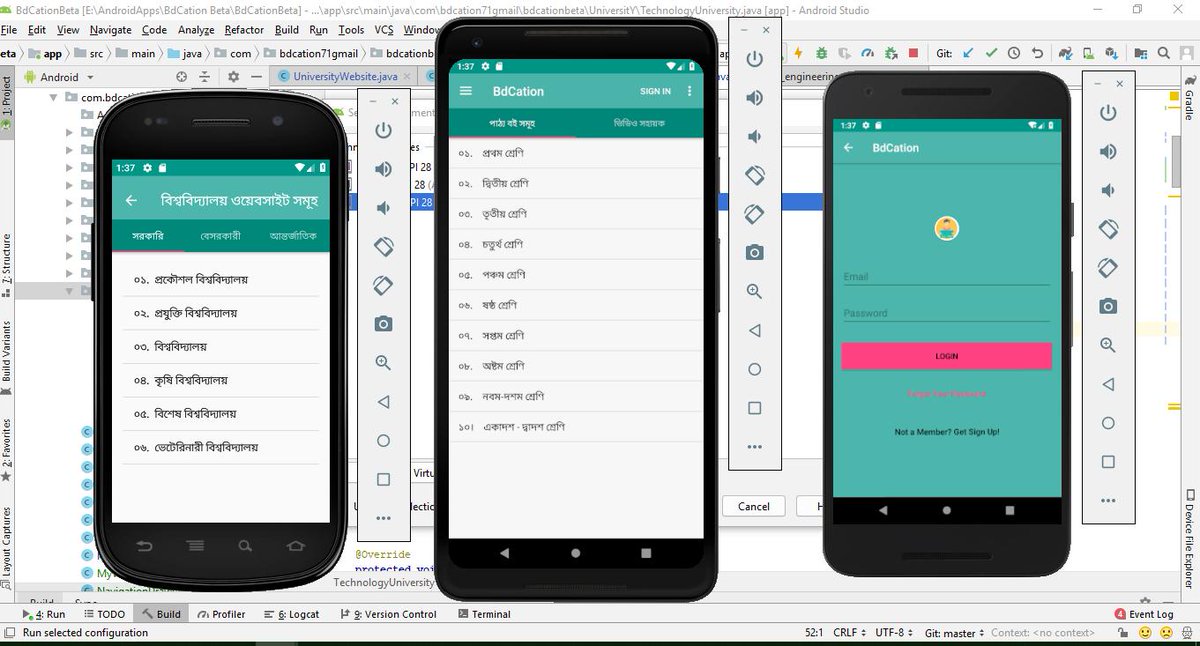Select ০৬. ষষ্ঠ শ্রেণি in the class list
1200x646 pixels.
click(x=575, y=305)
